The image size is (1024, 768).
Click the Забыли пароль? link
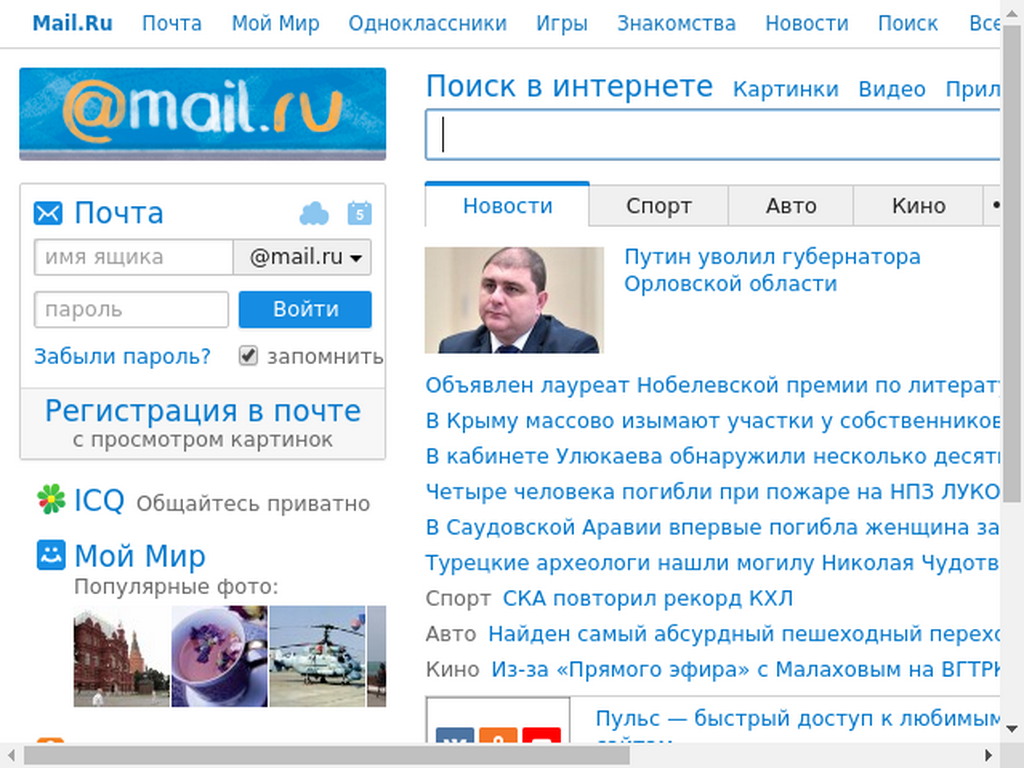coord(123,356)
